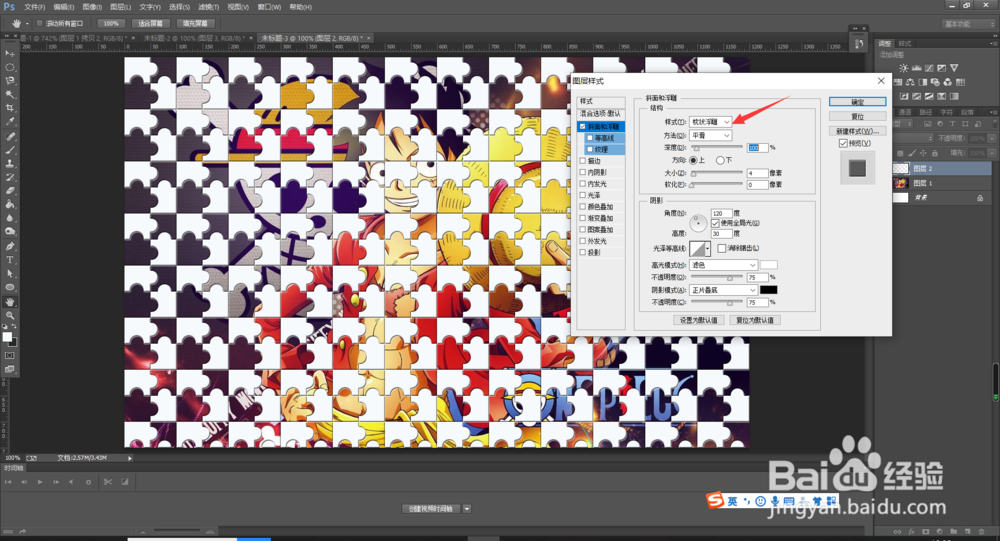The height and width of the screenshot is (541, 1000).
Task: Enable the 内阴影 effect checkbox
Action: click(582, 172)
